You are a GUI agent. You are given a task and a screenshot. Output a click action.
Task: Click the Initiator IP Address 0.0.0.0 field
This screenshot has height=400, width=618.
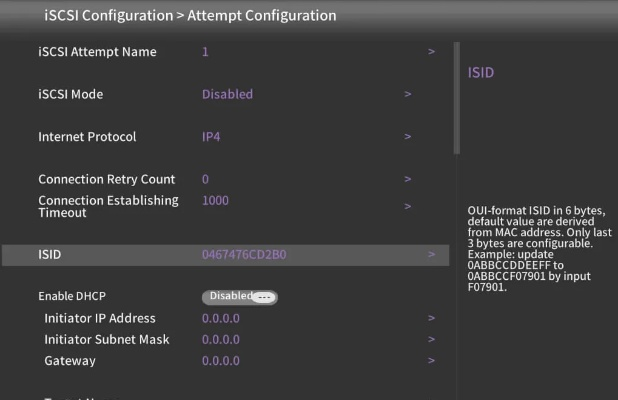[221, 318]
